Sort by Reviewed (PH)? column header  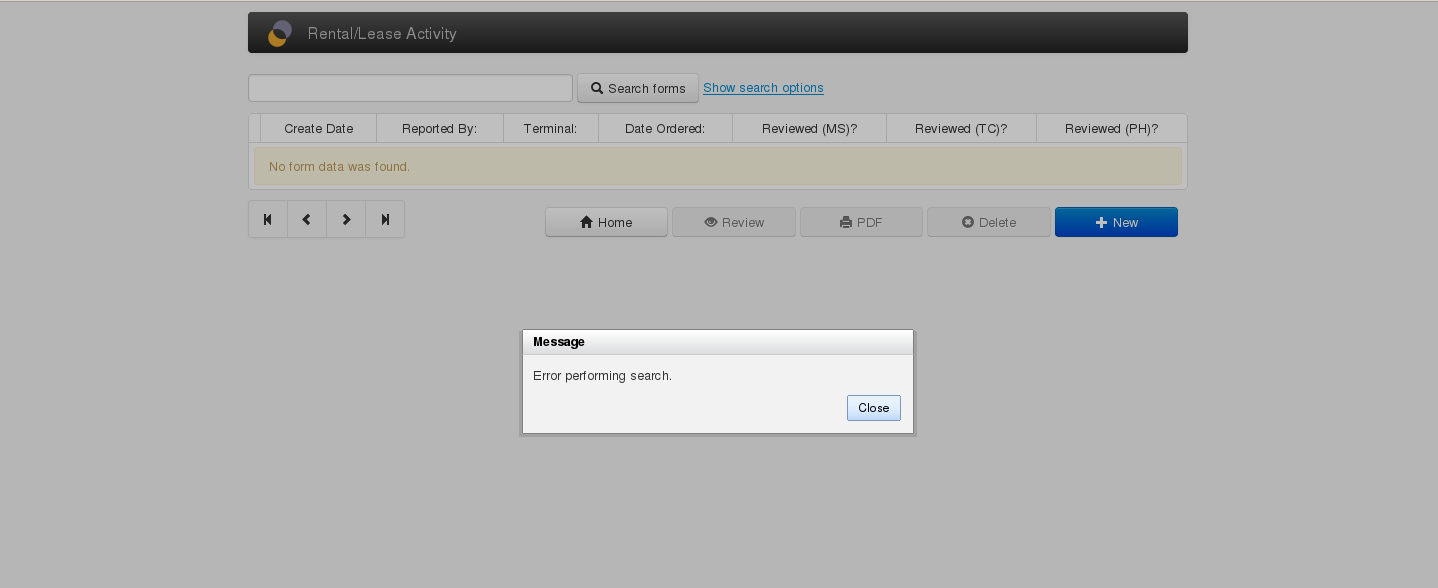(x=1111, y=129)
